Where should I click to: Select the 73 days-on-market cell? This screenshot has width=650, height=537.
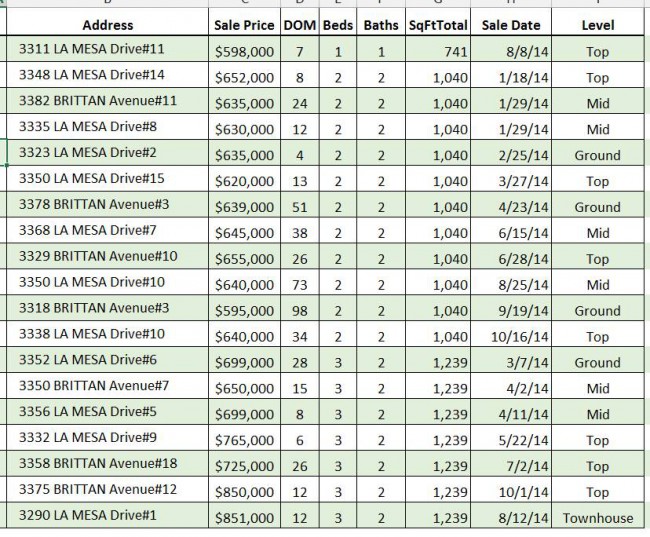point(299,285)
